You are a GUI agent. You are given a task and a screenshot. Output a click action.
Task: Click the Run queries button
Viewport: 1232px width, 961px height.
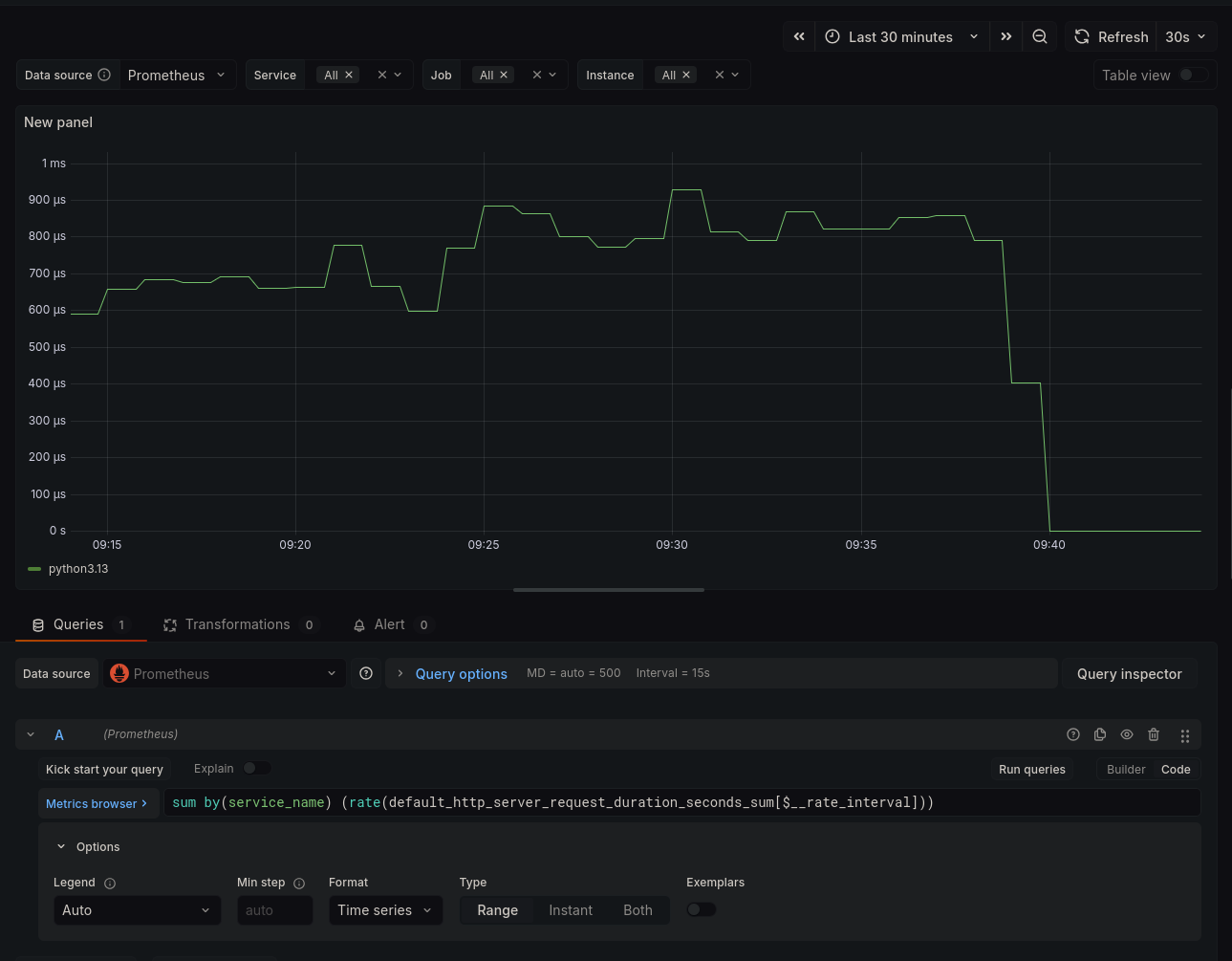(x=1031, y=769)
